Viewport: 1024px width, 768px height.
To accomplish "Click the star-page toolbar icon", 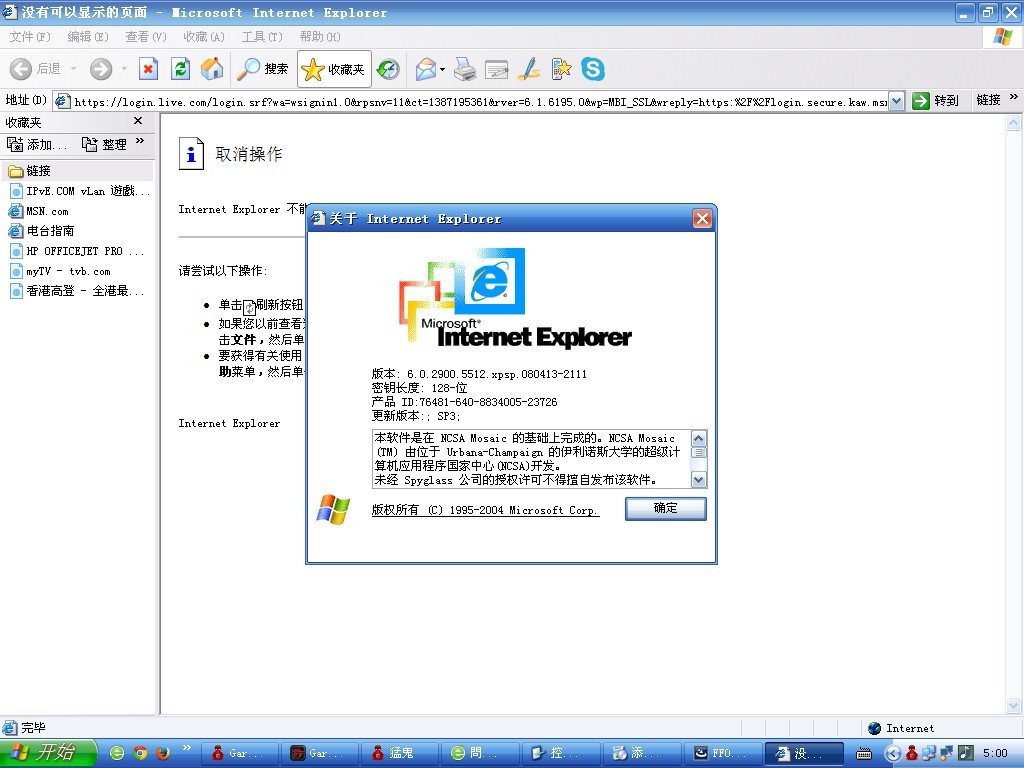I will pyautogui.click(x=561, y=69).
